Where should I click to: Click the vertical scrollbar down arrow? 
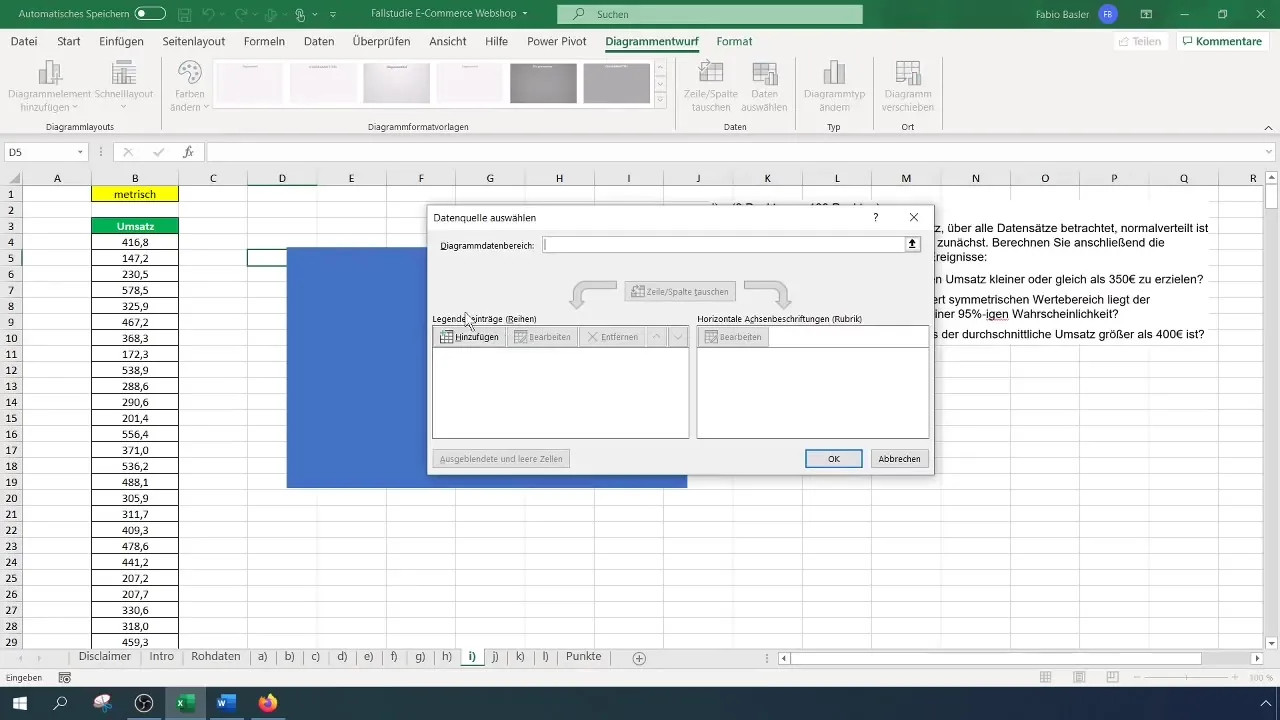[1271, 642]
